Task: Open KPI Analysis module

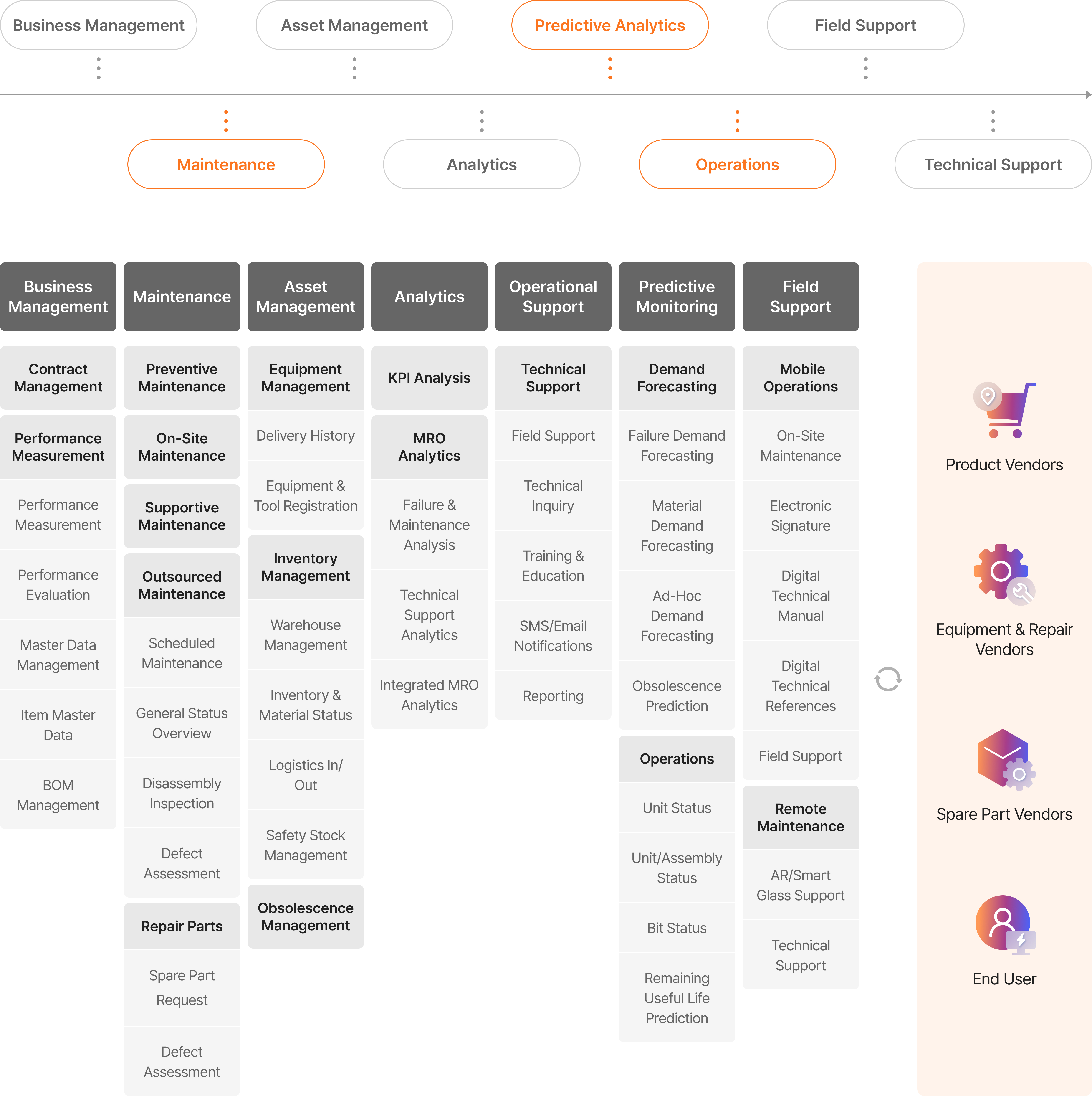Action: pos(429,378)
